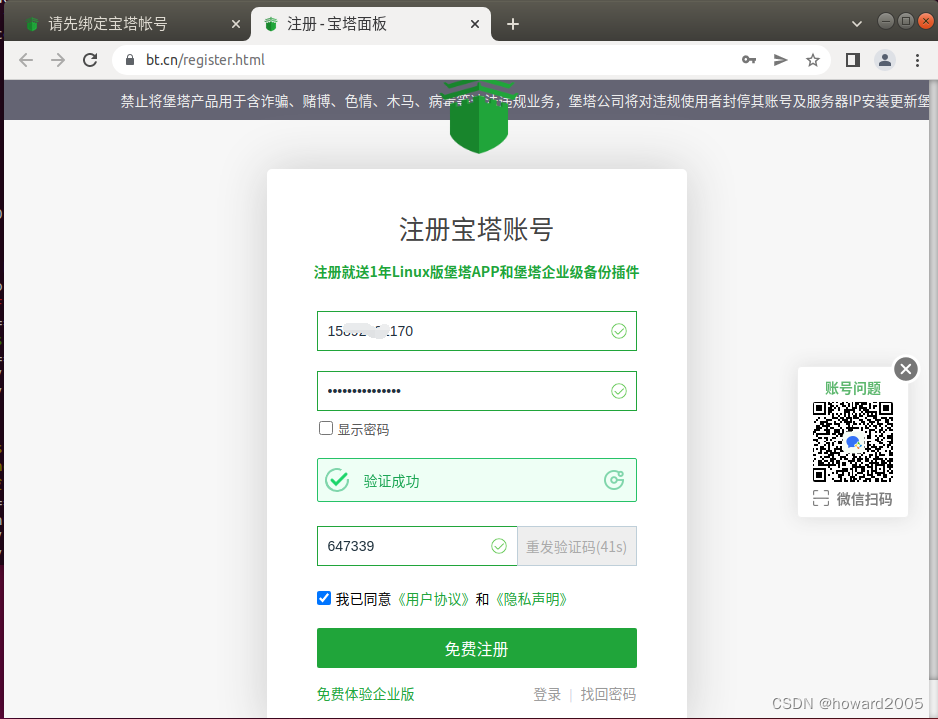Image resolution: width=938 pixels, height=719 pixels.
Task: Click the 注册宝塔账号 heading
Action: point(477,230)
